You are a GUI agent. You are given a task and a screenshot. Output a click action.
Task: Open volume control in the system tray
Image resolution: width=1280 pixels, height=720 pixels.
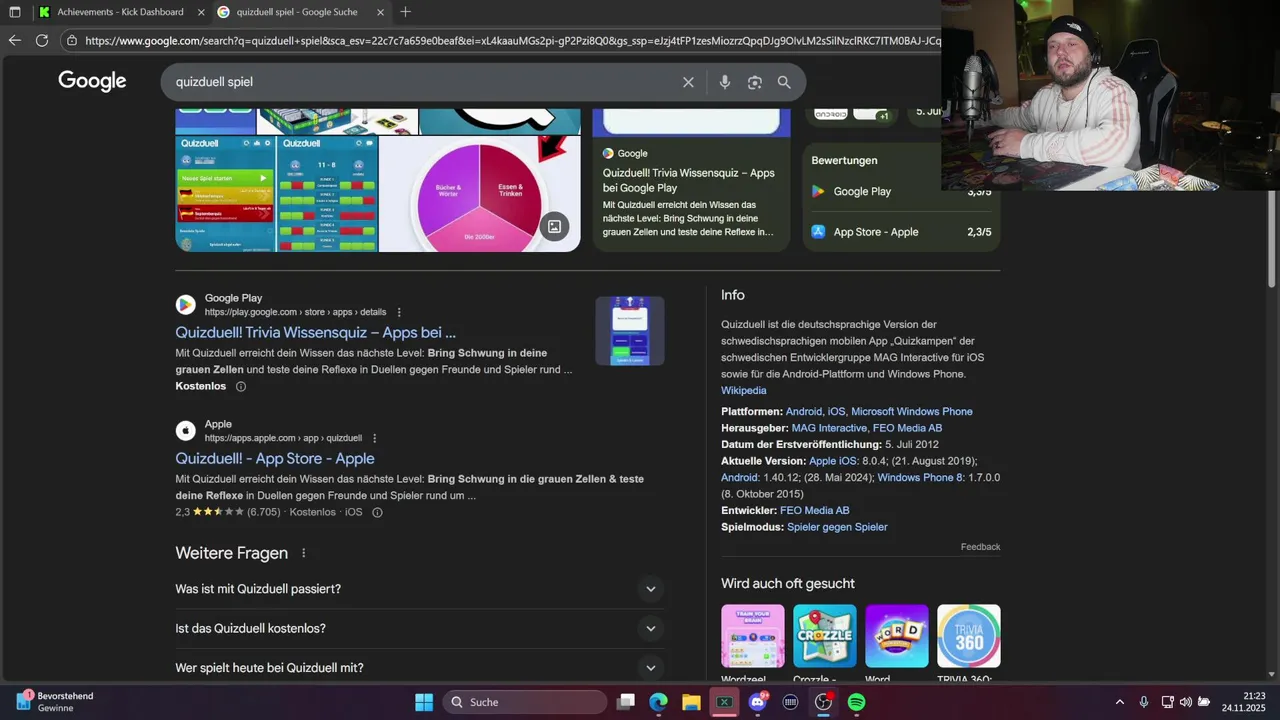coord(1186,702)
